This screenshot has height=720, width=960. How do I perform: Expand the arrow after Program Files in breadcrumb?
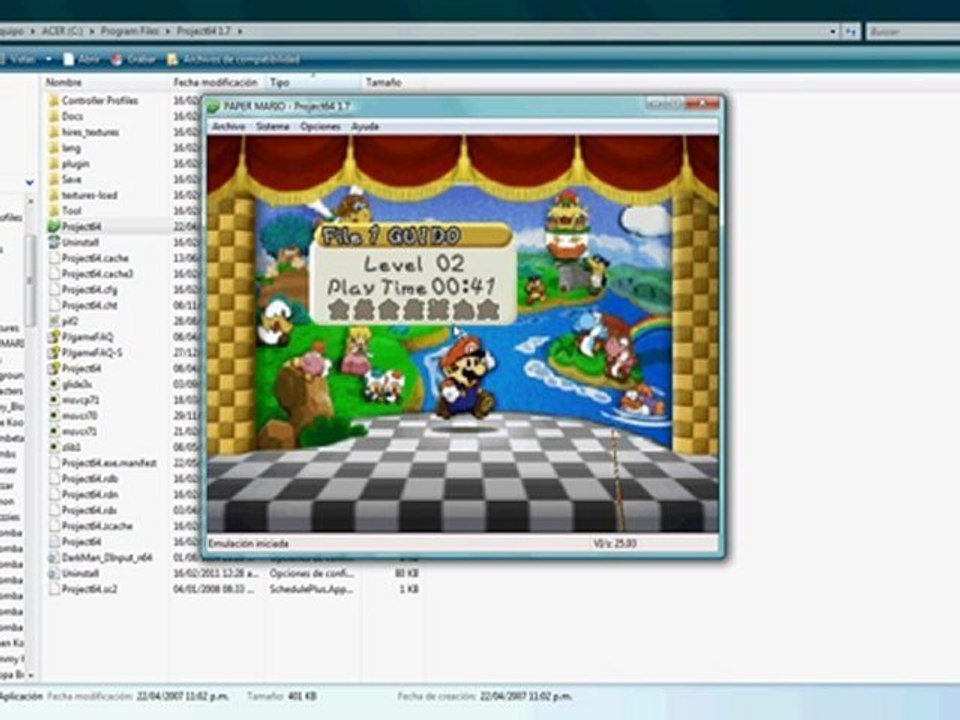pyautogui.click(x=168, y=31)
